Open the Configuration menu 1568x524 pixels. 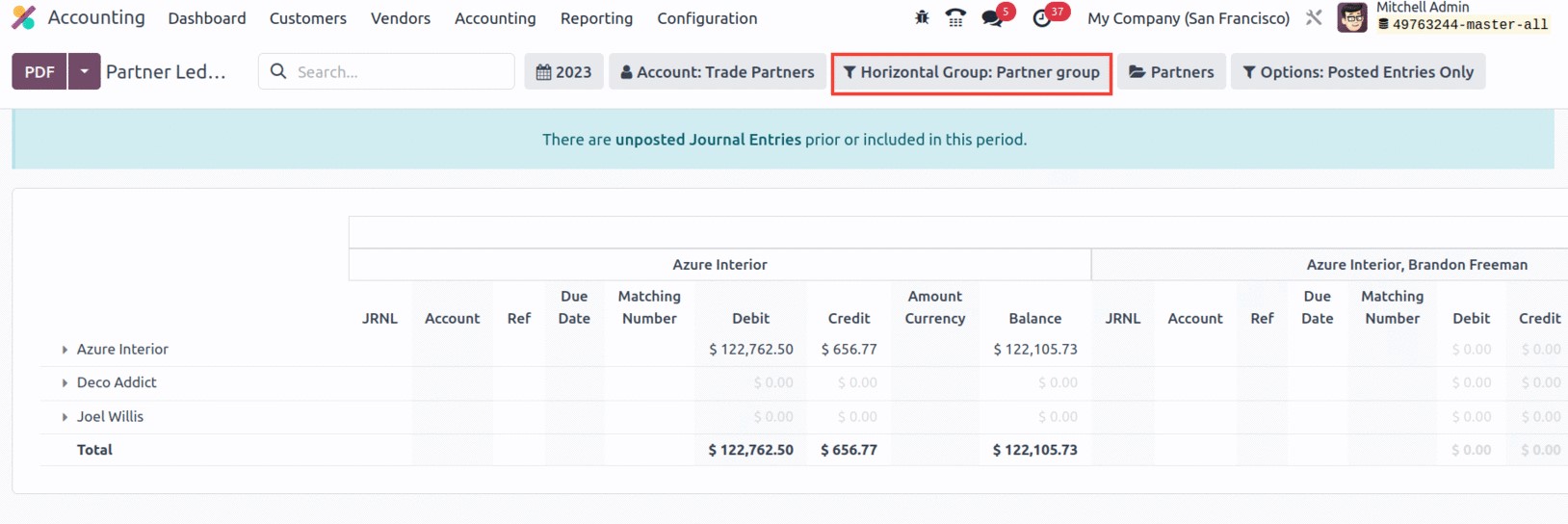click(x=707, y=18)
